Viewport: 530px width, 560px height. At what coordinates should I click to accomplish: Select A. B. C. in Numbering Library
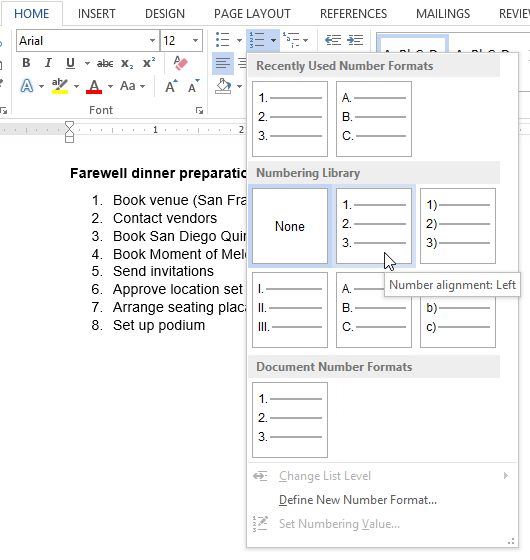coord(374,310)
